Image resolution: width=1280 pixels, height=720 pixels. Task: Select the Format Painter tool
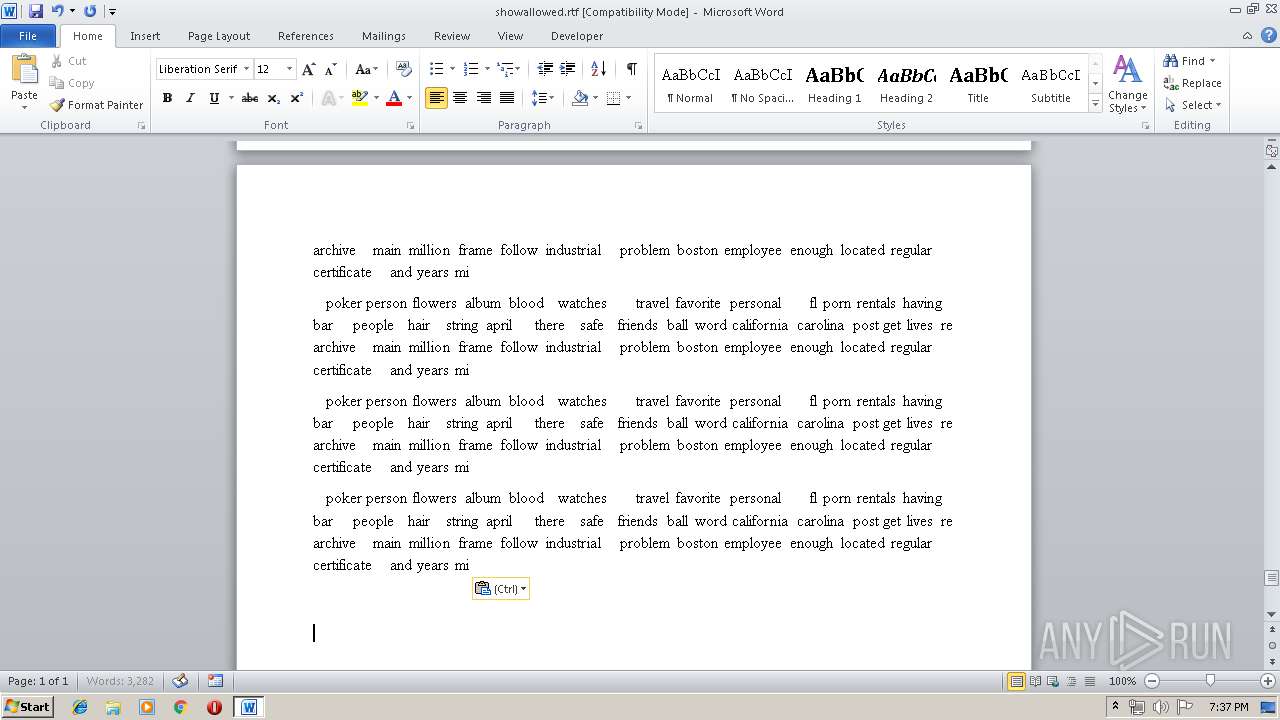coord(96,105)
